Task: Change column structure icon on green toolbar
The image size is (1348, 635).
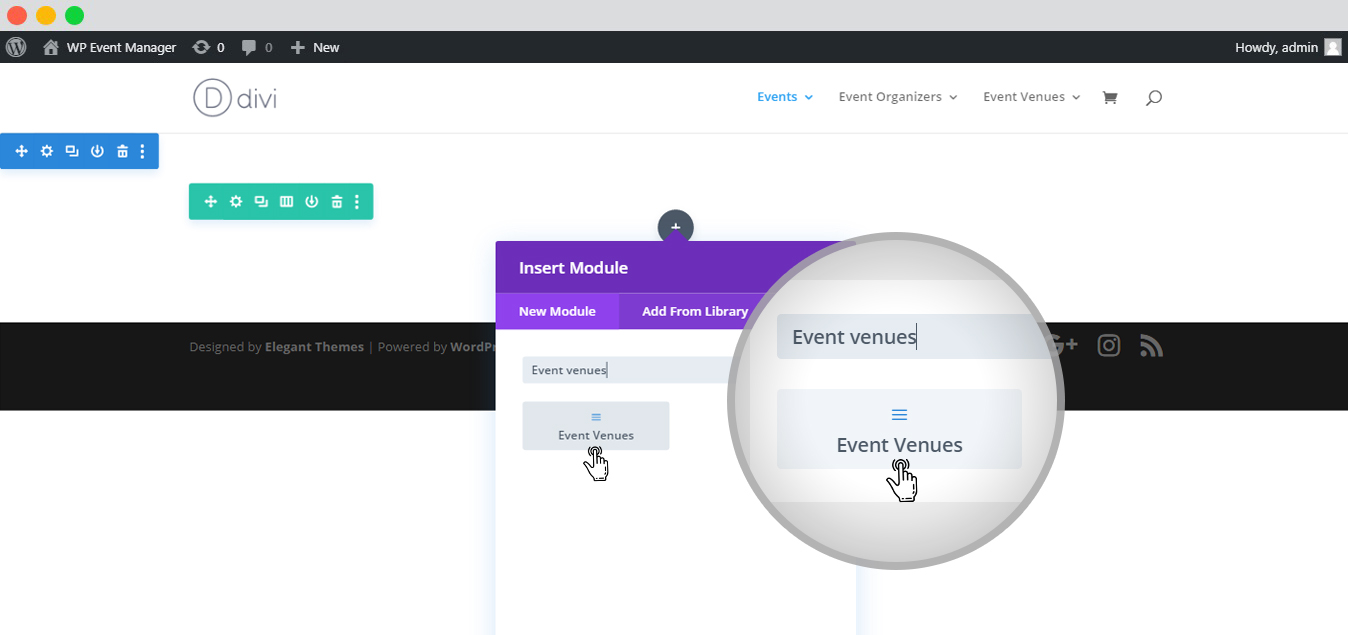Action: (x=286, y=201)
